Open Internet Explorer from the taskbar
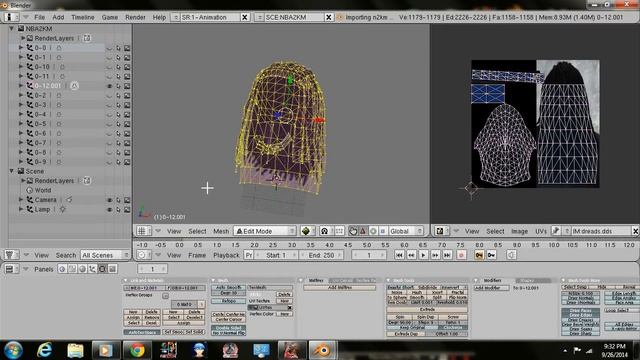Screen dimensions: 640x360 coord(44,350)
